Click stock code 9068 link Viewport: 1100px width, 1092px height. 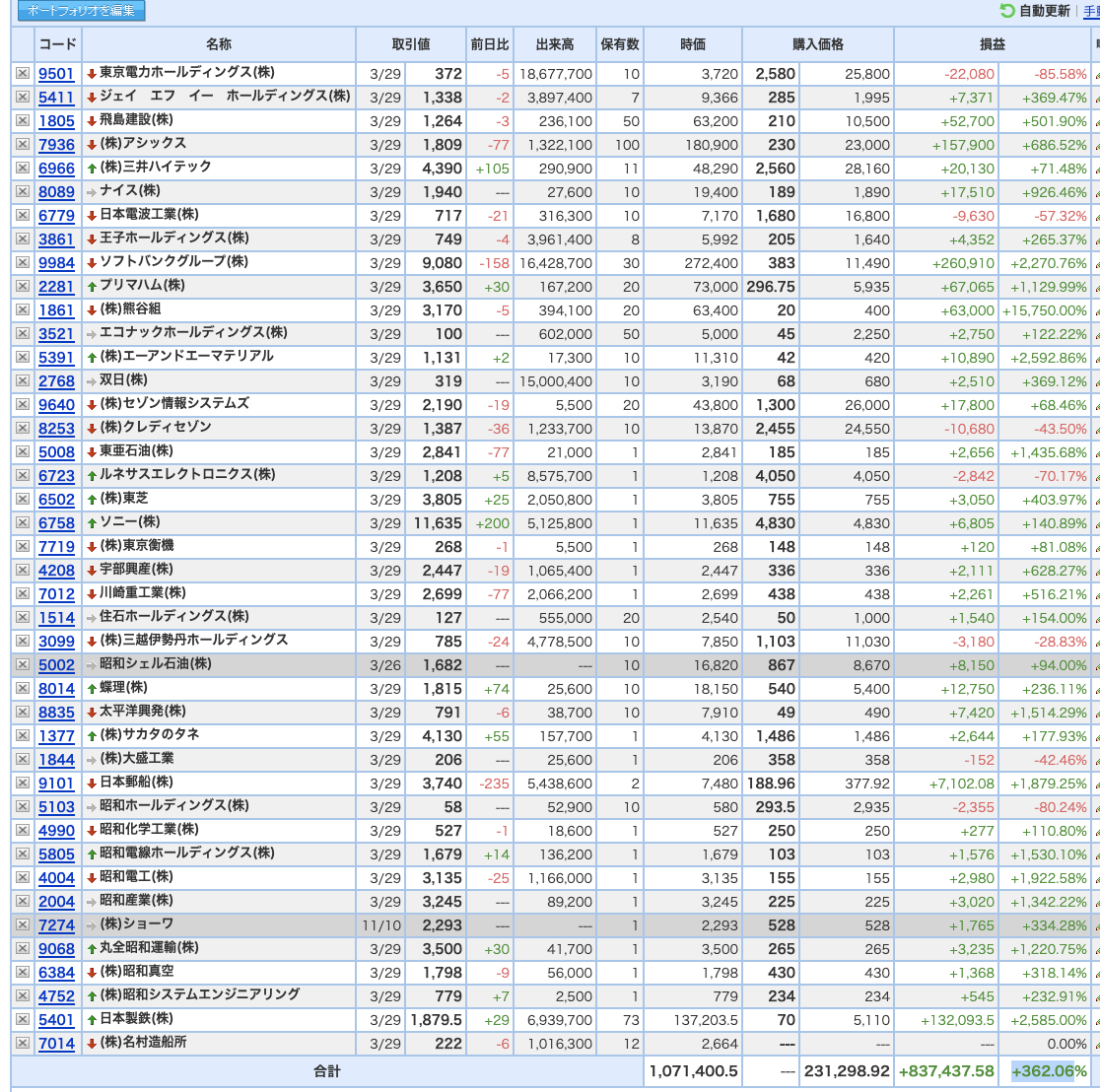56,950
